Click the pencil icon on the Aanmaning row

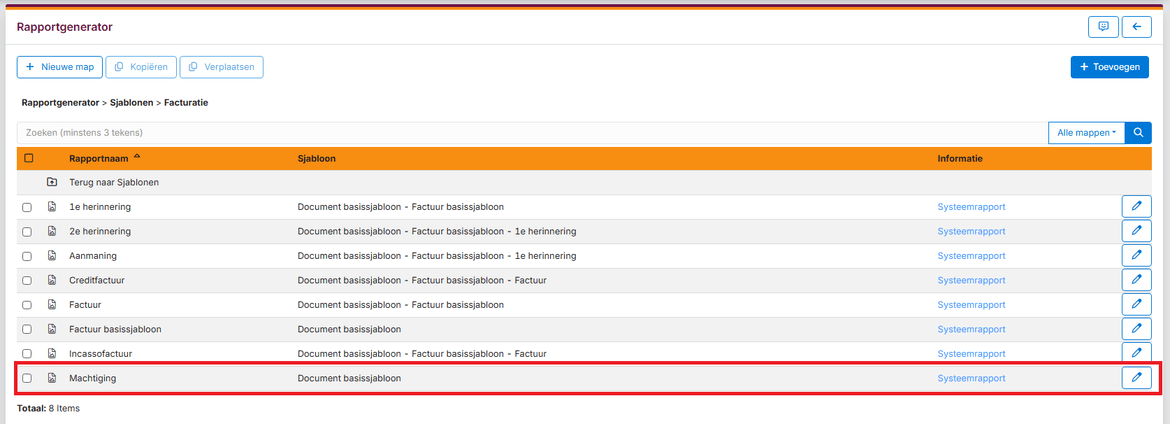[1136, 255]
